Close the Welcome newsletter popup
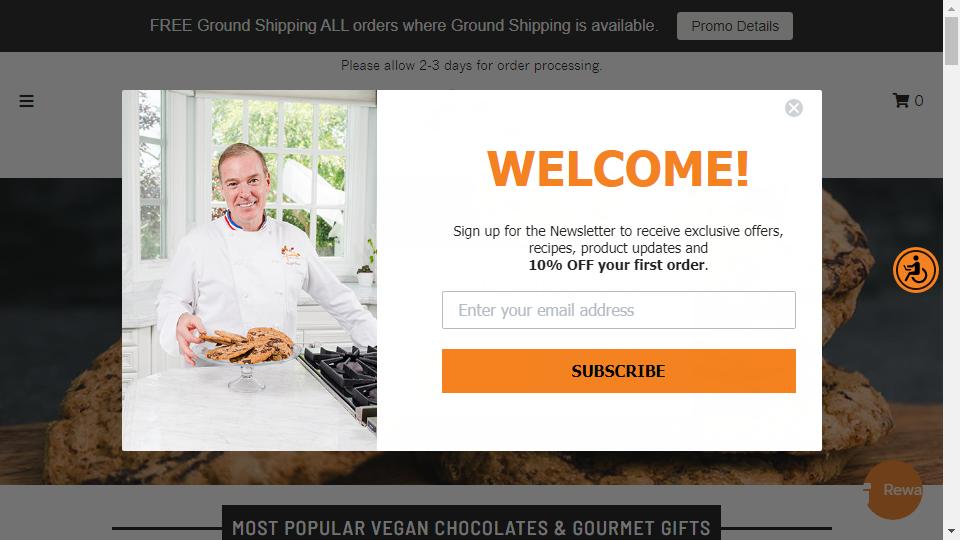Screen dimensions: 960x540 tap(793, 108)
